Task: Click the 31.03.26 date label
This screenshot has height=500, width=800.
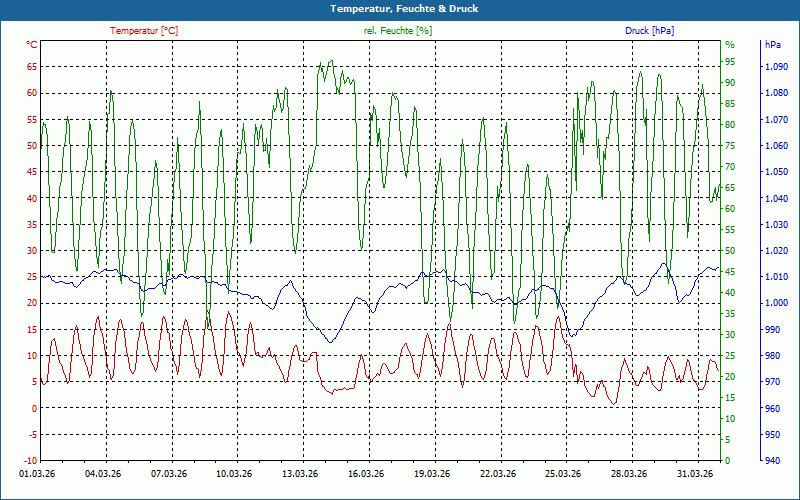Action: [x=694, y=474]
